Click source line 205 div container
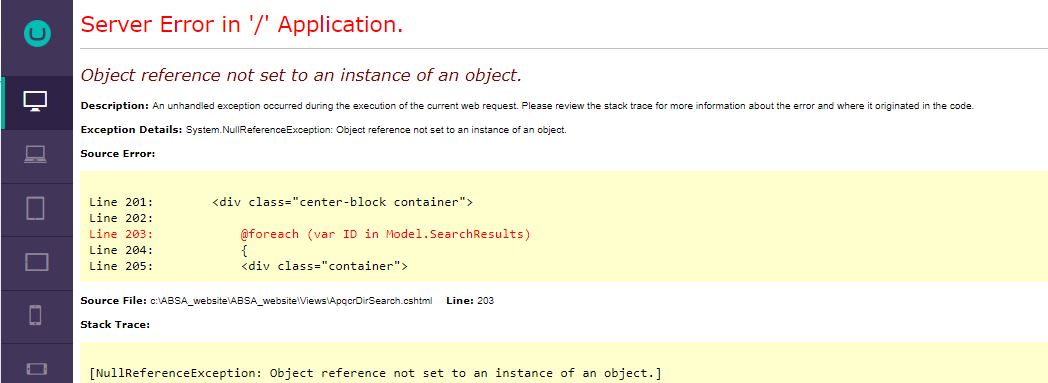The height and width of the screenshot is (383, 1048). click(249, 266)
